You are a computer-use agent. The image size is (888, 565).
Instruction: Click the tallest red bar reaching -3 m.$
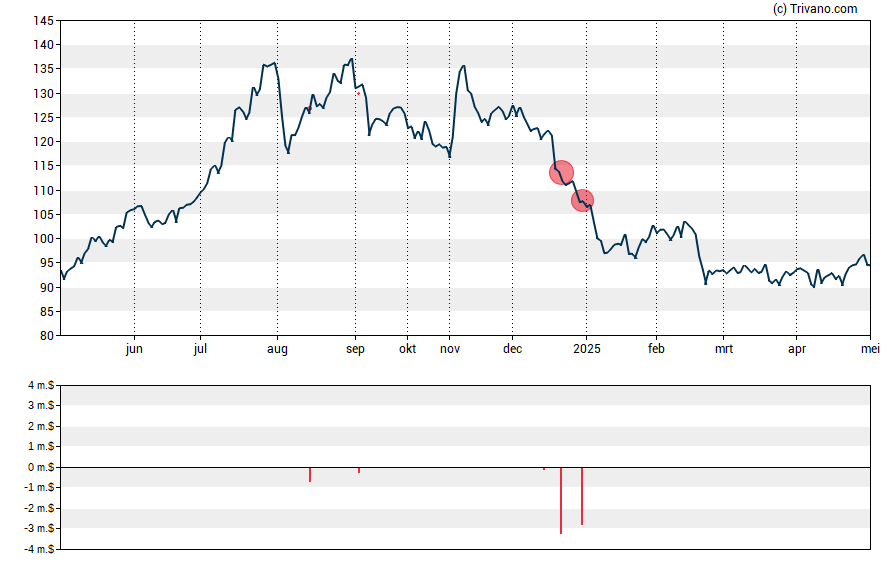tap(561, 500)
